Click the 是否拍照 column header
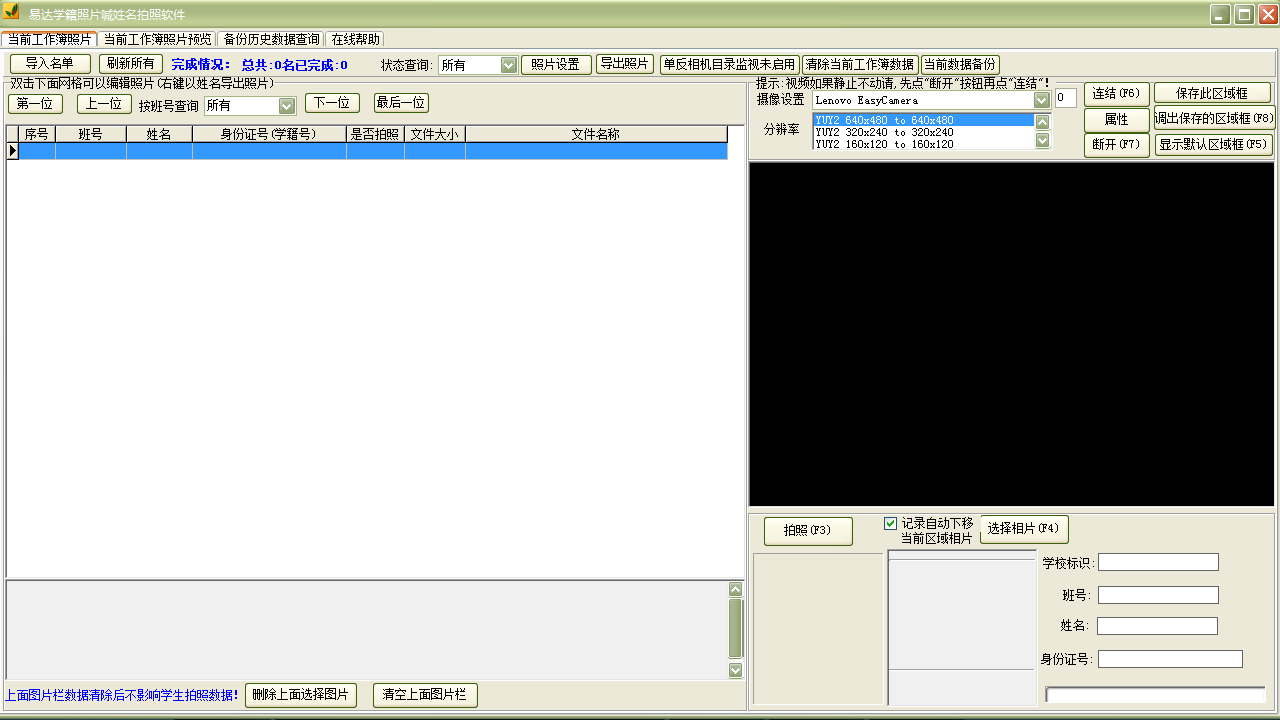Viewport: 1280px width, 720px height. [376, 134]
